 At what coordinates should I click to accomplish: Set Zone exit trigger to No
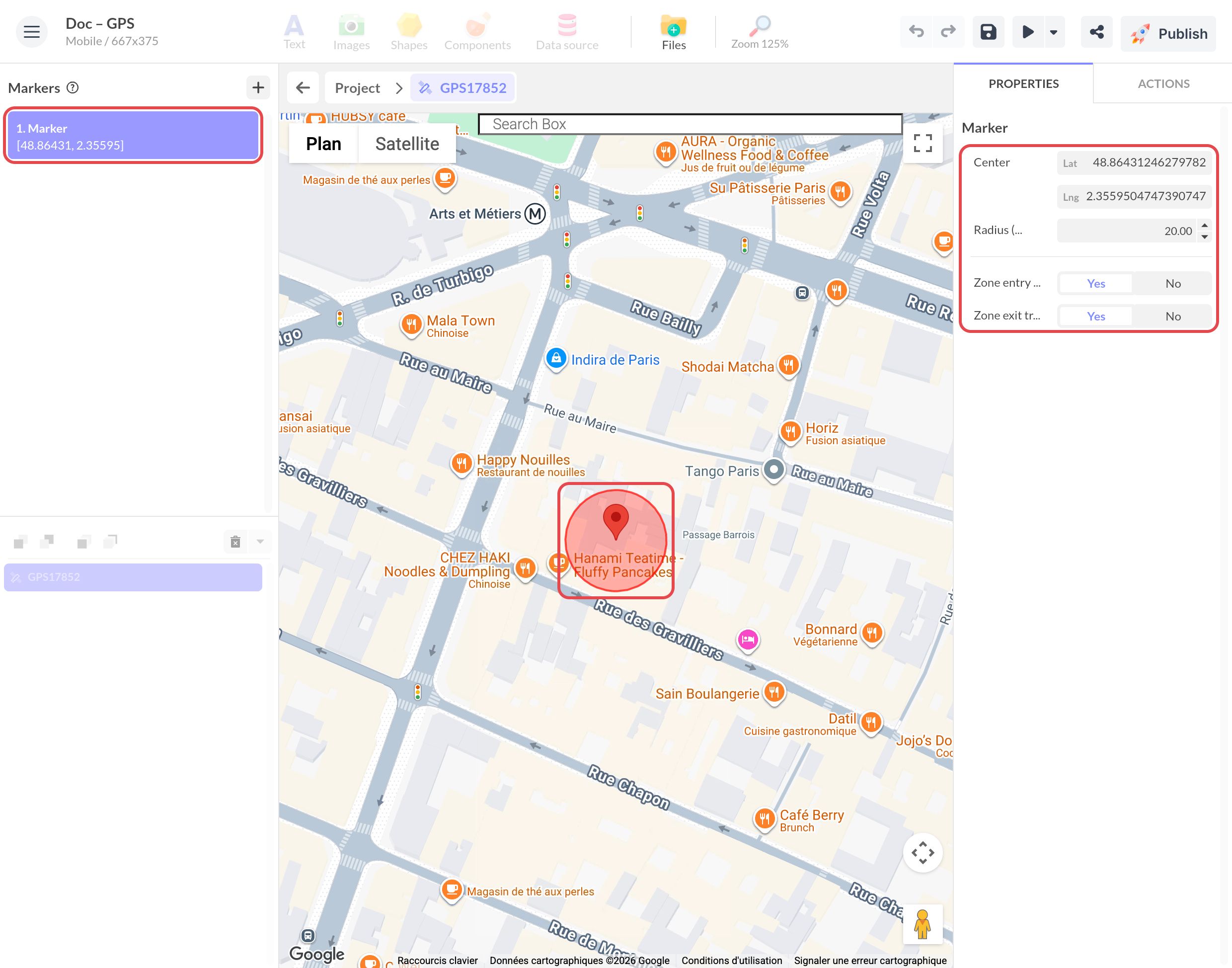[1173, 316]
